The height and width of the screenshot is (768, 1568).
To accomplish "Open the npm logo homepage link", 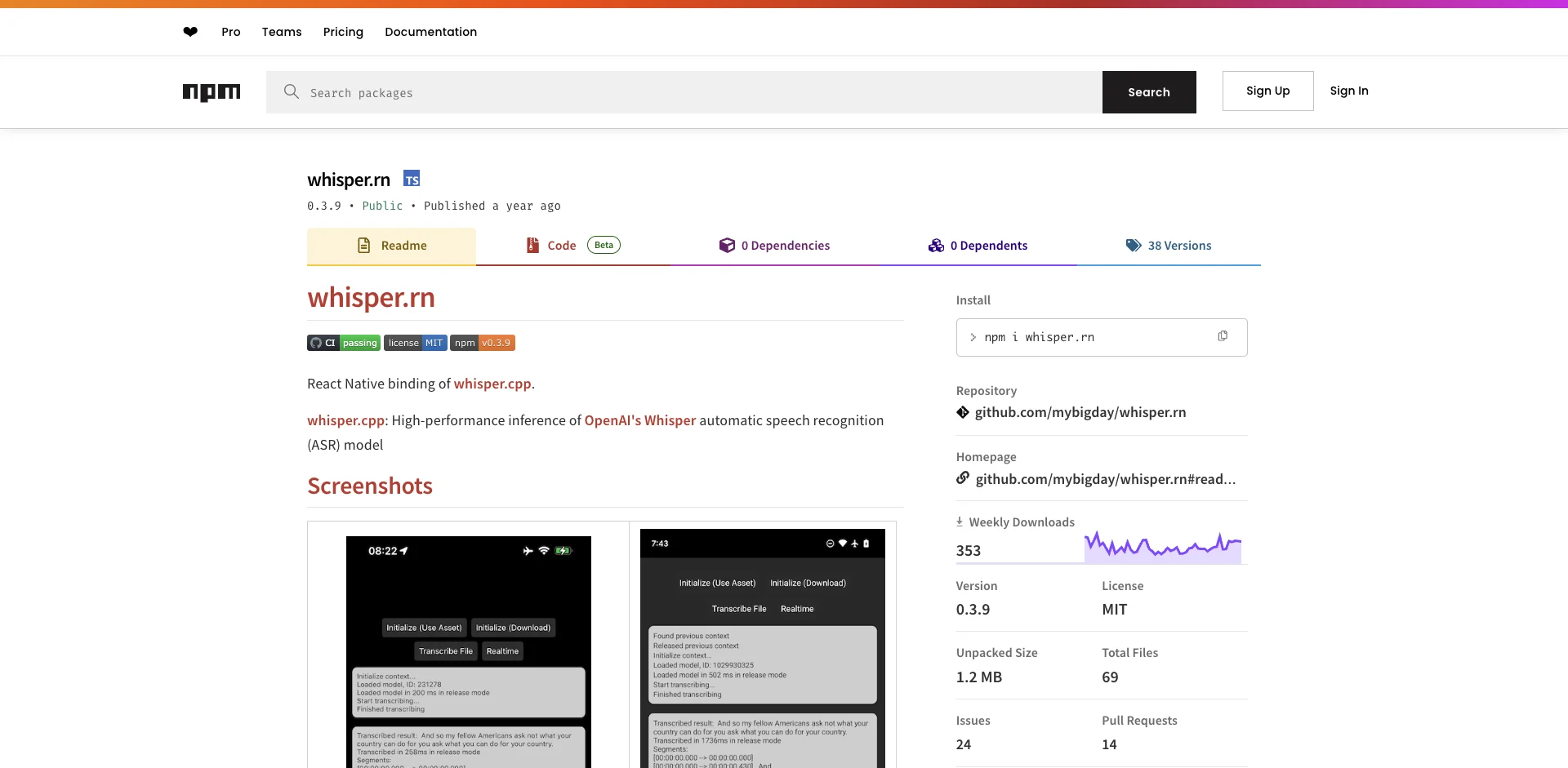I will click(212, 92).
